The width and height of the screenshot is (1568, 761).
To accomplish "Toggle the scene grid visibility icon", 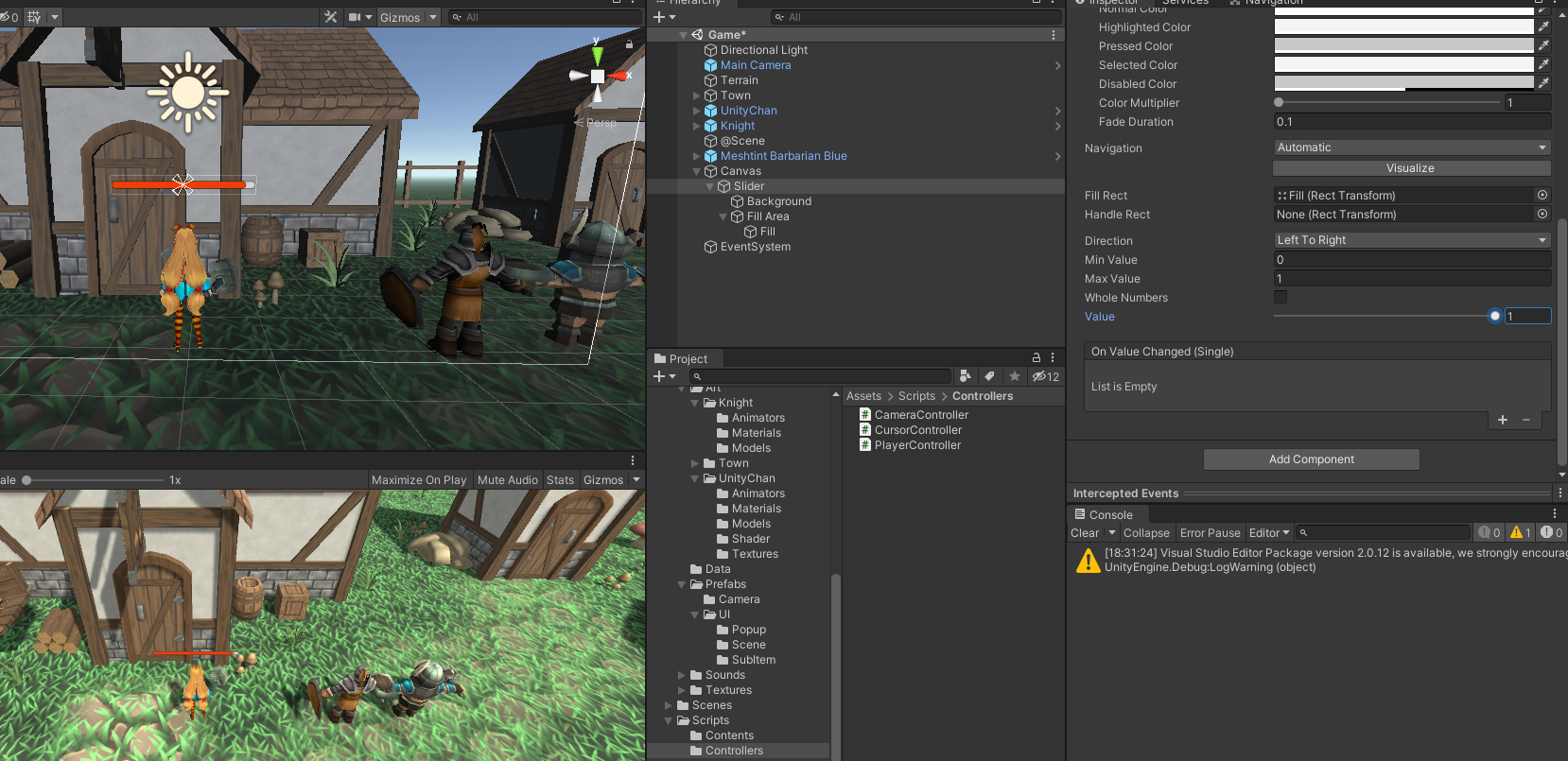I will (35, 17).
